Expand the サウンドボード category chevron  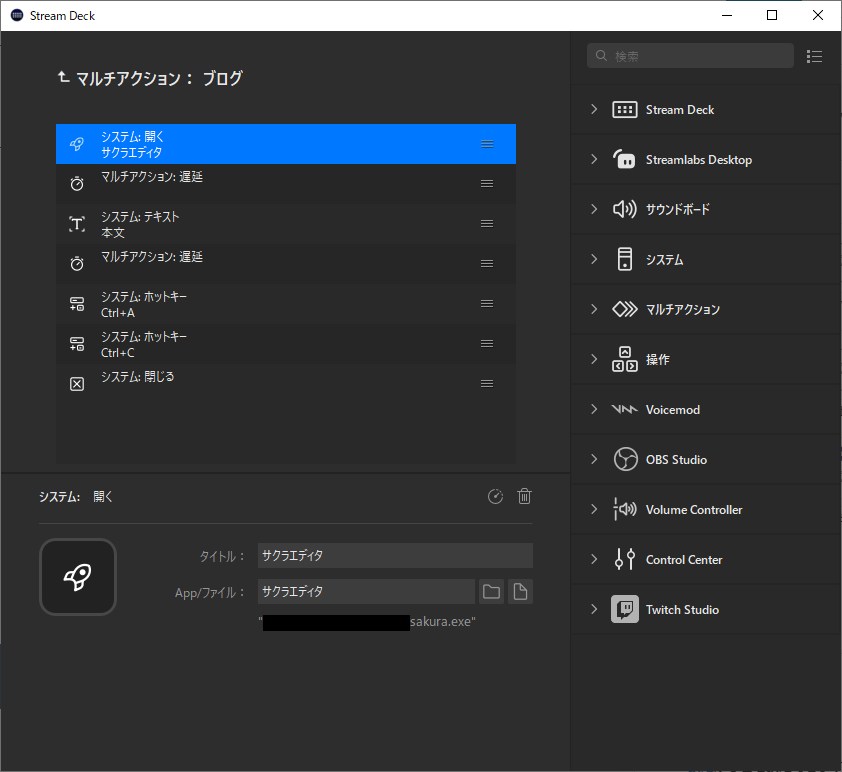(x=594, y=209)
